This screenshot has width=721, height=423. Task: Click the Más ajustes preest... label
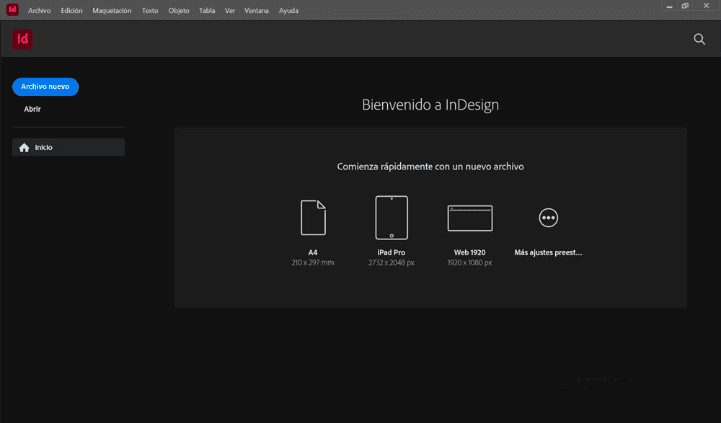tap(548, 252)
